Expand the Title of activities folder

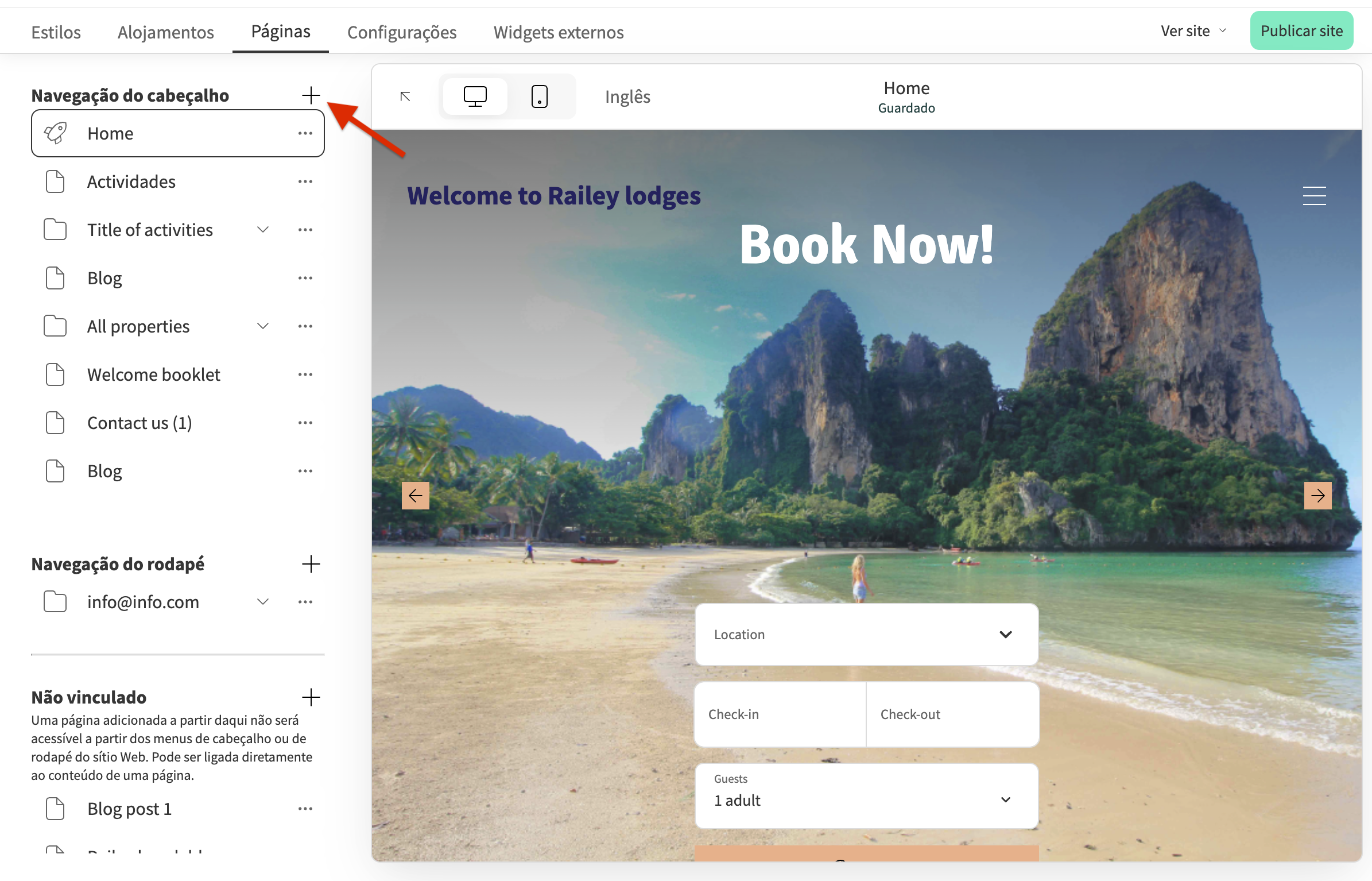pyautogui.click(x=263, y=230)
